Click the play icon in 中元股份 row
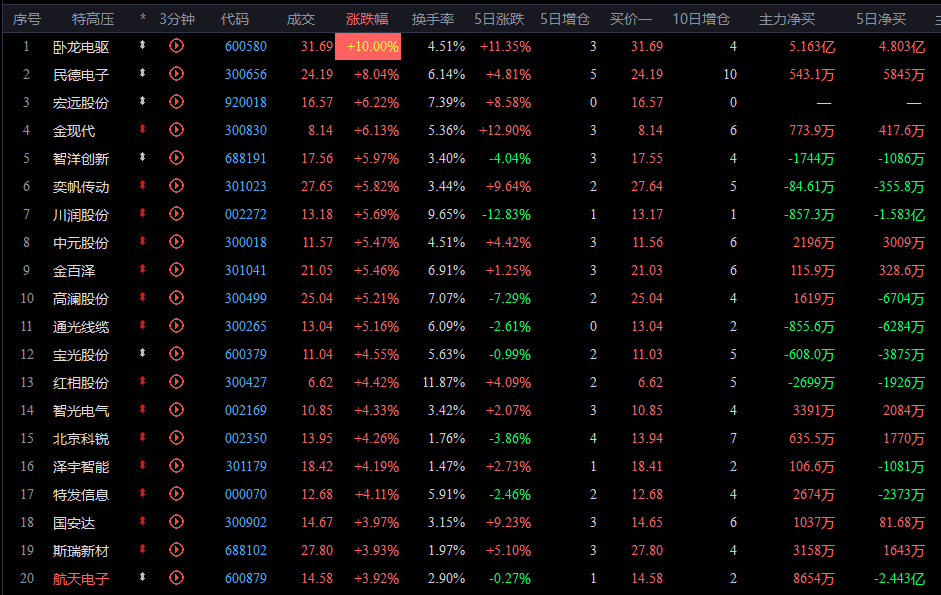The width and height of the screenshot is (941, 595). tap(176, 242)
